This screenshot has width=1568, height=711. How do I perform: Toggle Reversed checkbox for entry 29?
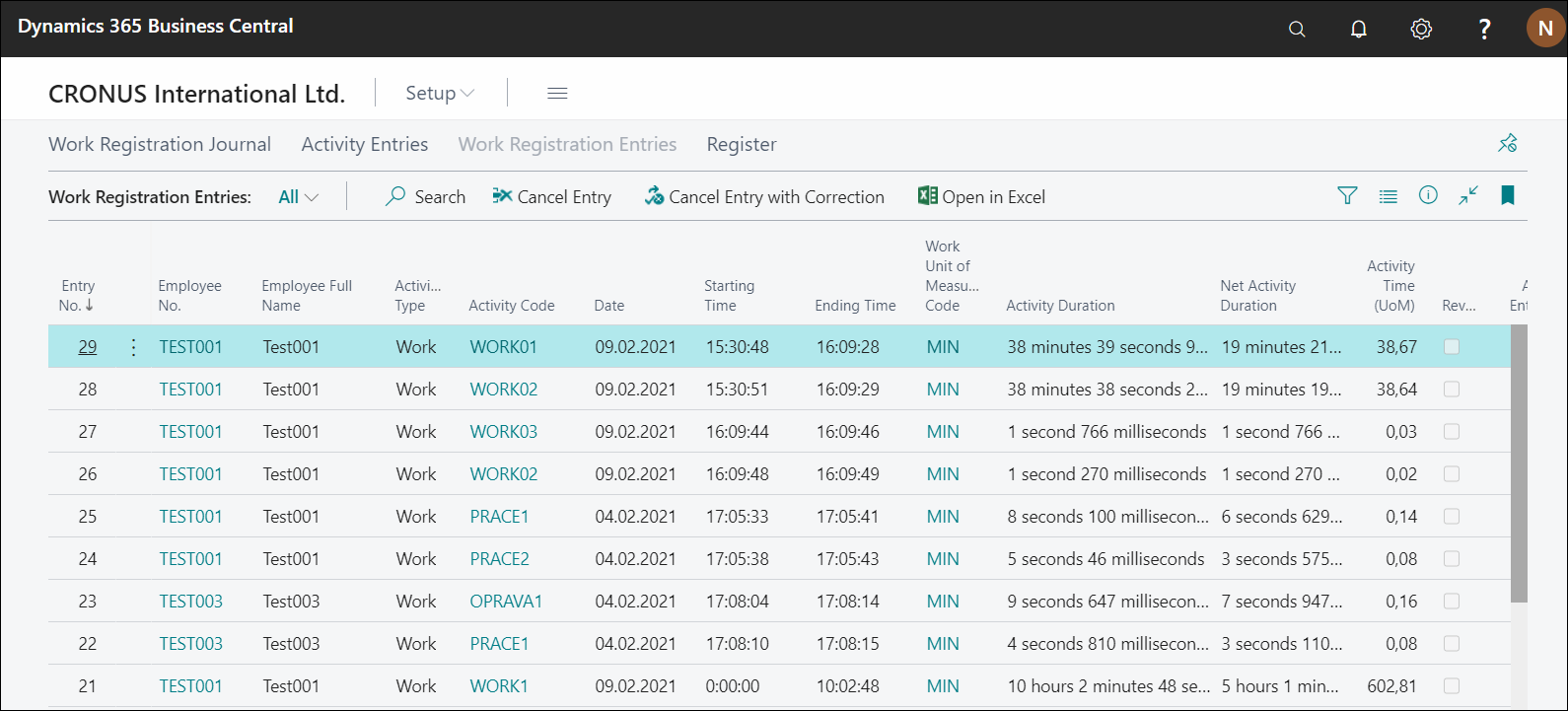click(x=1452, y=347)
